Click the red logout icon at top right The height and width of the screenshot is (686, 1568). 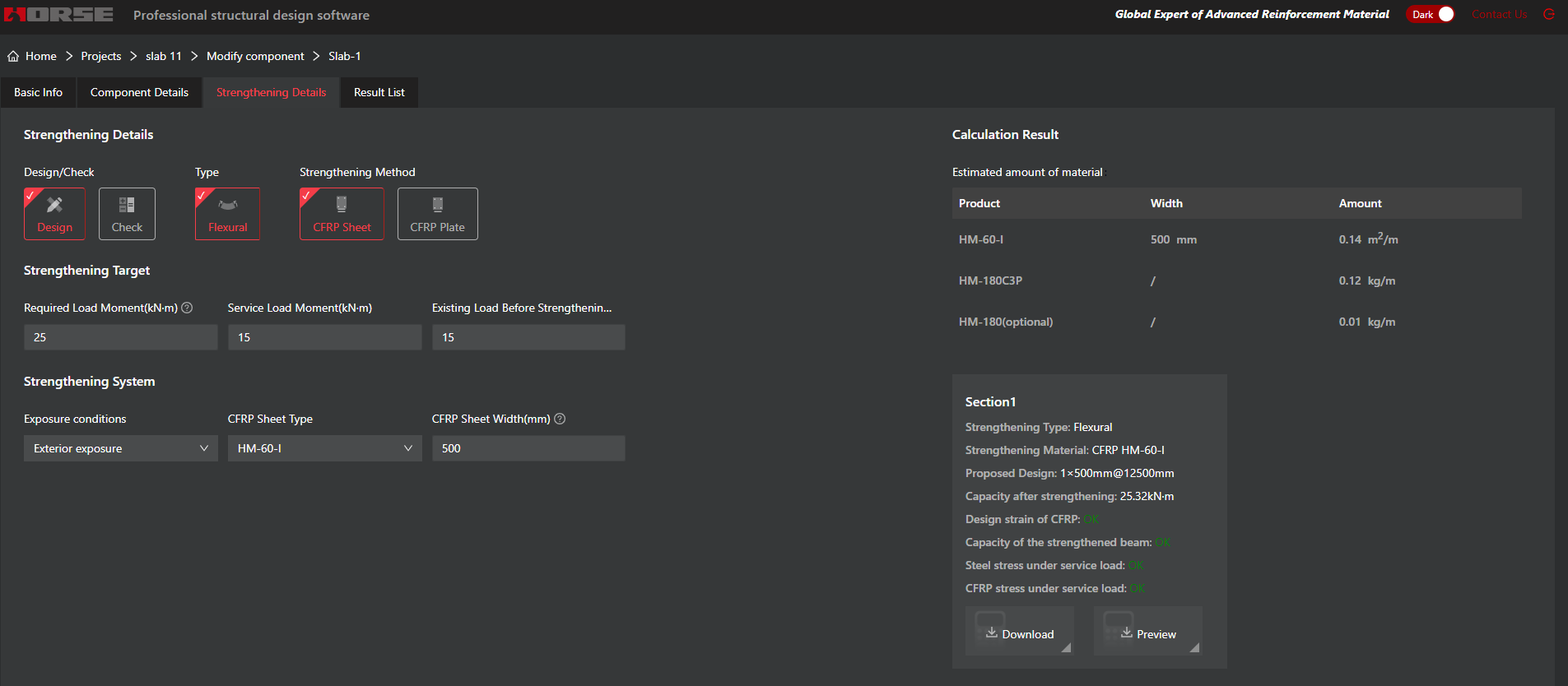pyautogui.click(x=1548, y=15)
